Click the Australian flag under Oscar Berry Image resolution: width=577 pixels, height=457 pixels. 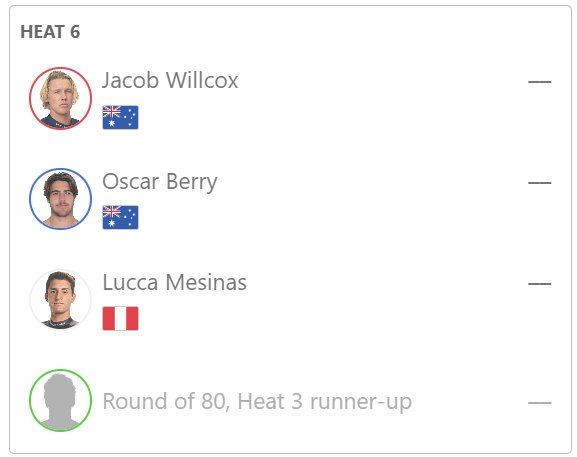tap(120, 217)
